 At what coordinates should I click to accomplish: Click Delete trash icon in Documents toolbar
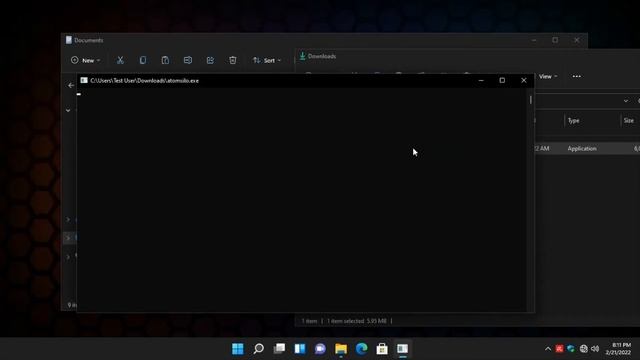[233, 60]
